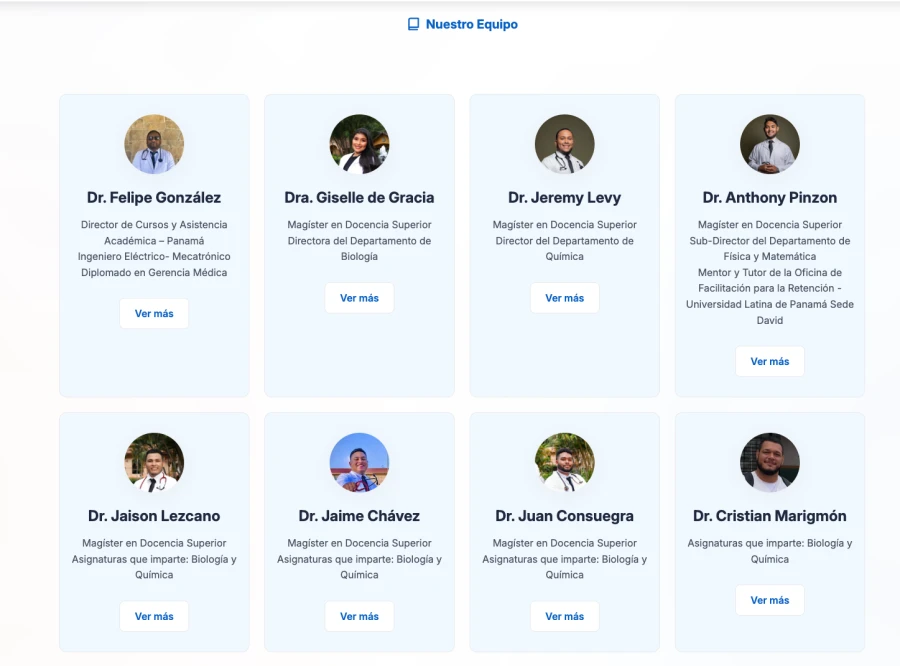Select the avatar above Dr. Jaime Chávez
The height and width of the screenshot is (666, 900).
(359, 462)
